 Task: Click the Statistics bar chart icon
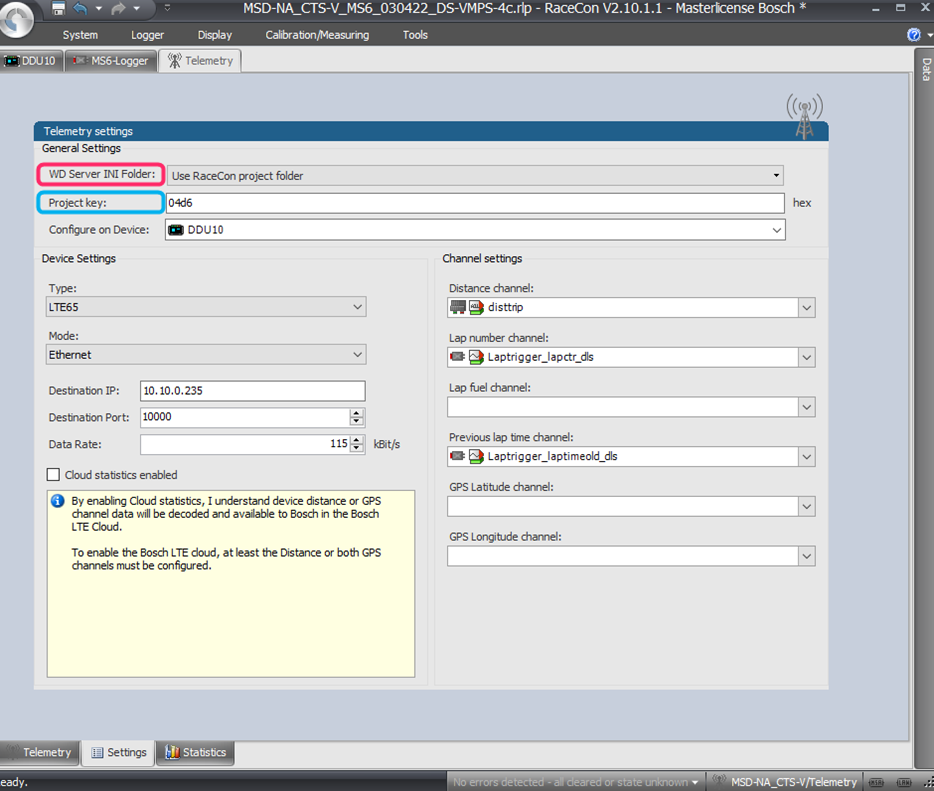pos(172,752)
